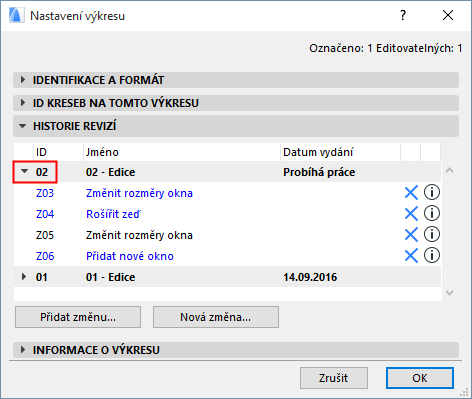Open info icon for change Z06

click(432, 255)
